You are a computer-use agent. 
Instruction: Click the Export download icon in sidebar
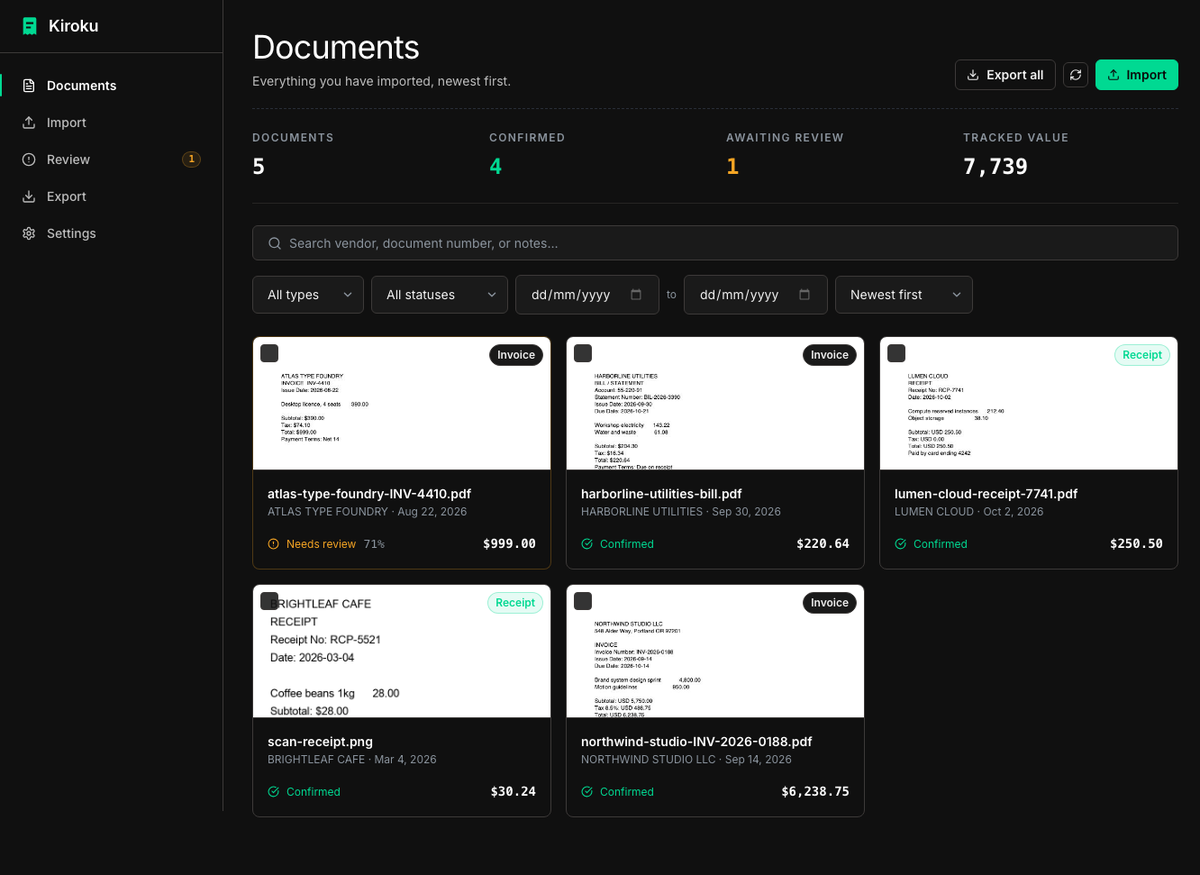coord(29,196)
